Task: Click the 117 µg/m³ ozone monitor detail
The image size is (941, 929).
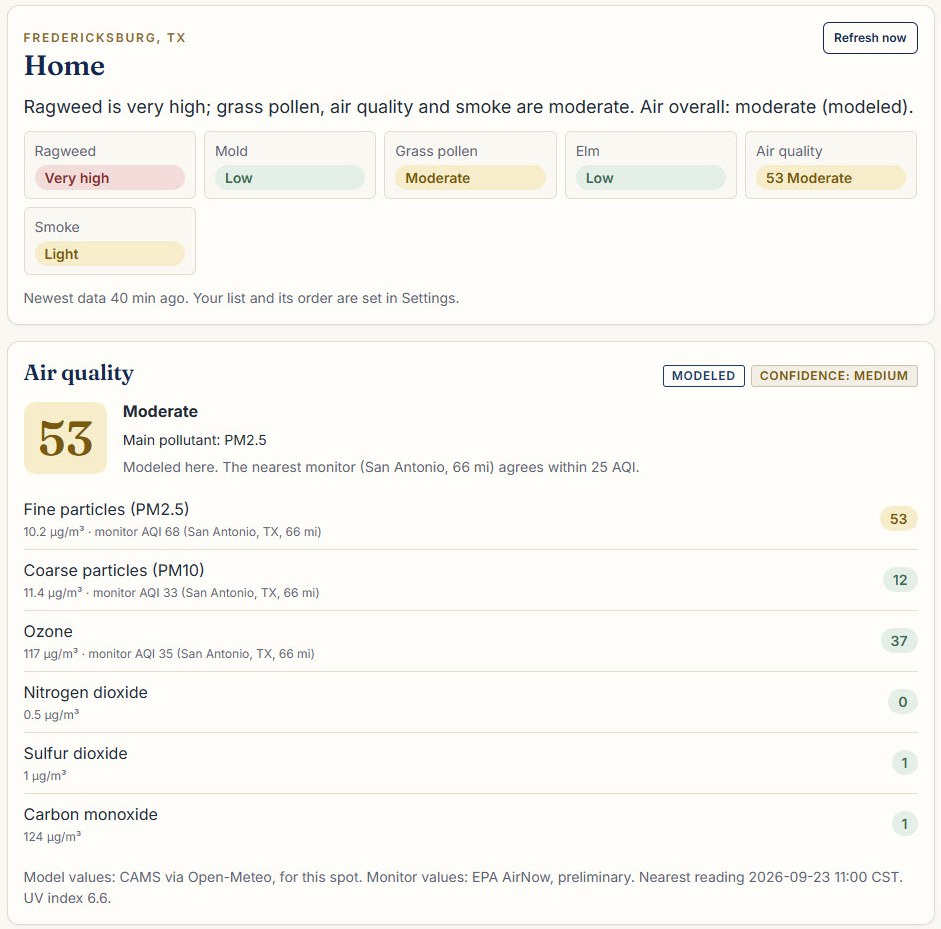Action: [169, 654]
